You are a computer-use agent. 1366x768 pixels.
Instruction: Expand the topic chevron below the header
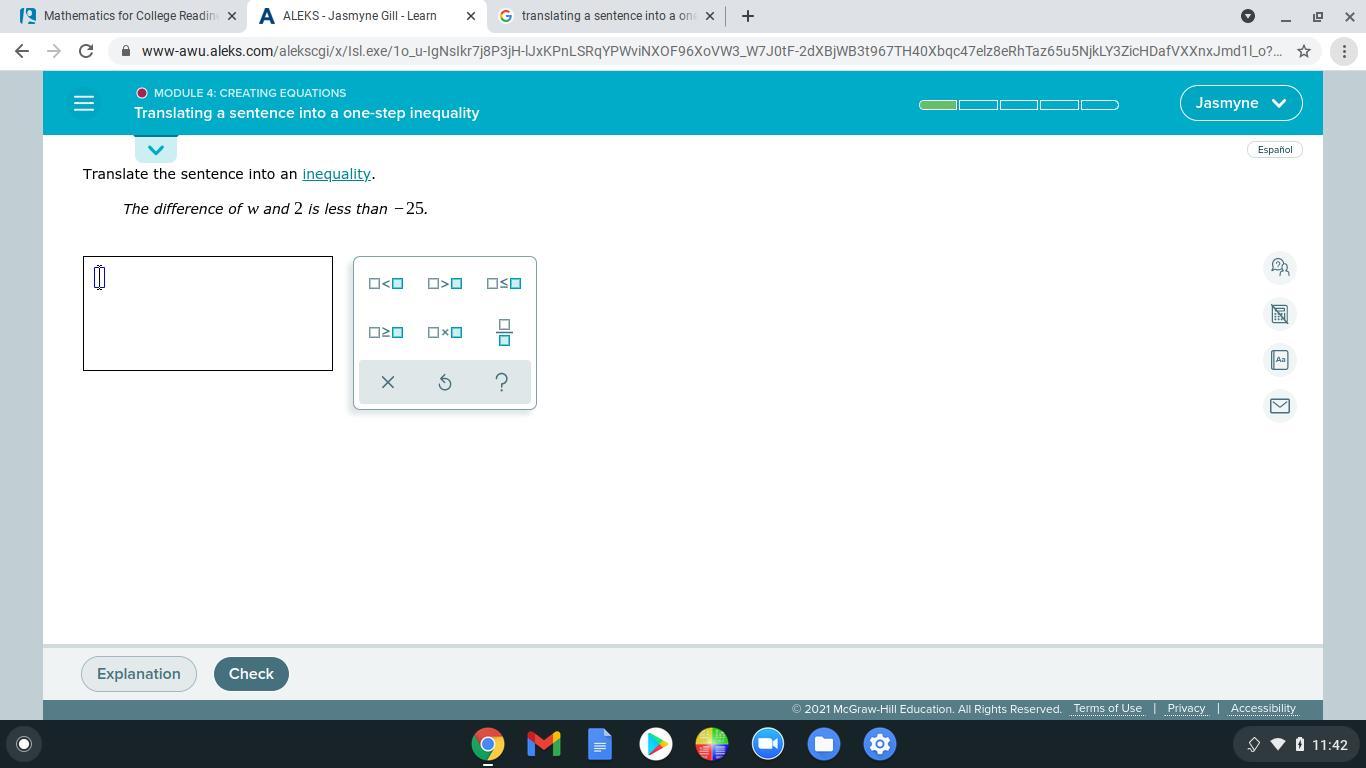[156, 150]
